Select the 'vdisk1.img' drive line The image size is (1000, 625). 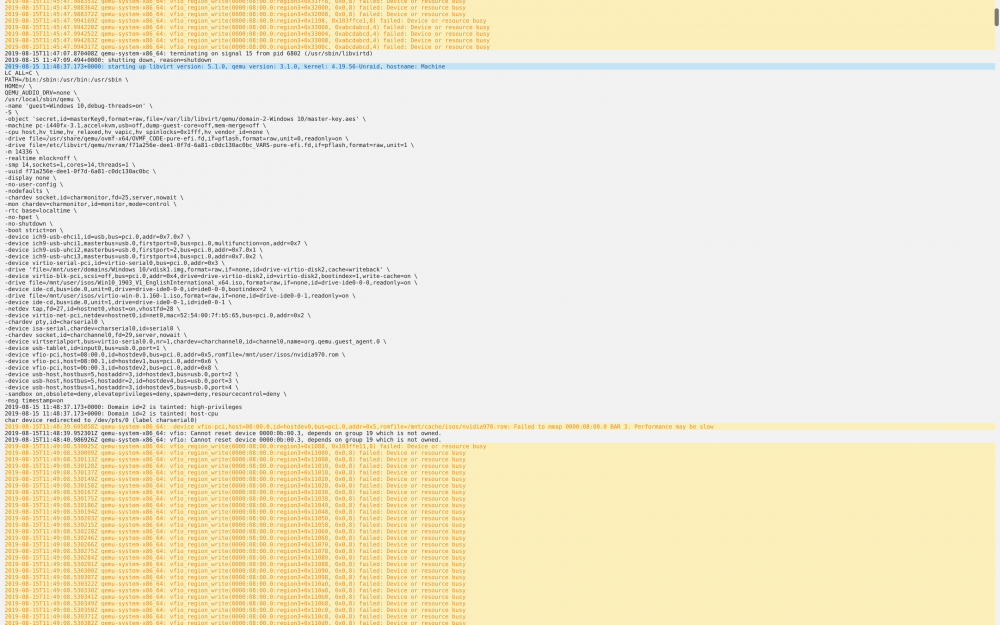(198, 269)
